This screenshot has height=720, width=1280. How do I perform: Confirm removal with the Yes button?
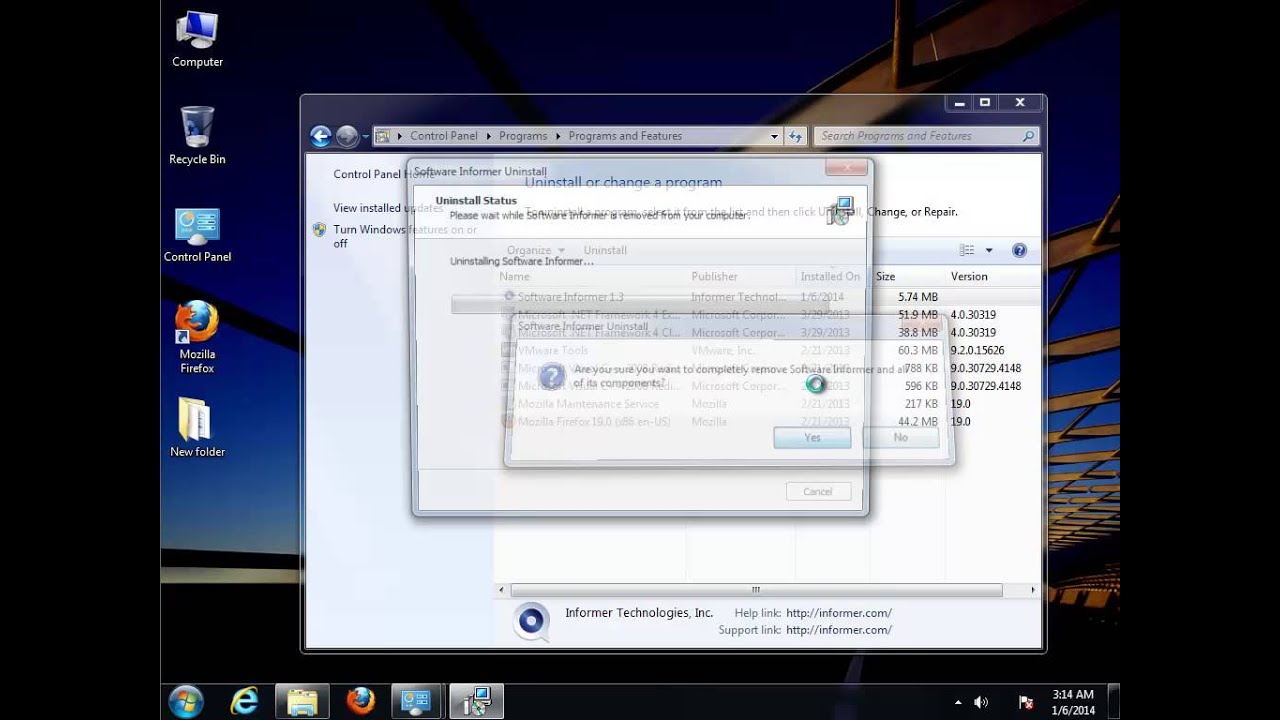812,438
